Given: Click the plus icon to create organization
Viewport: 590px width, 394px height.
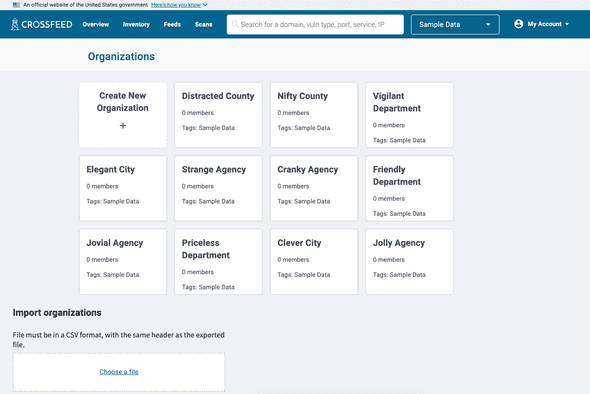Looking at the screenshot, I should click(x=123, y=126).
